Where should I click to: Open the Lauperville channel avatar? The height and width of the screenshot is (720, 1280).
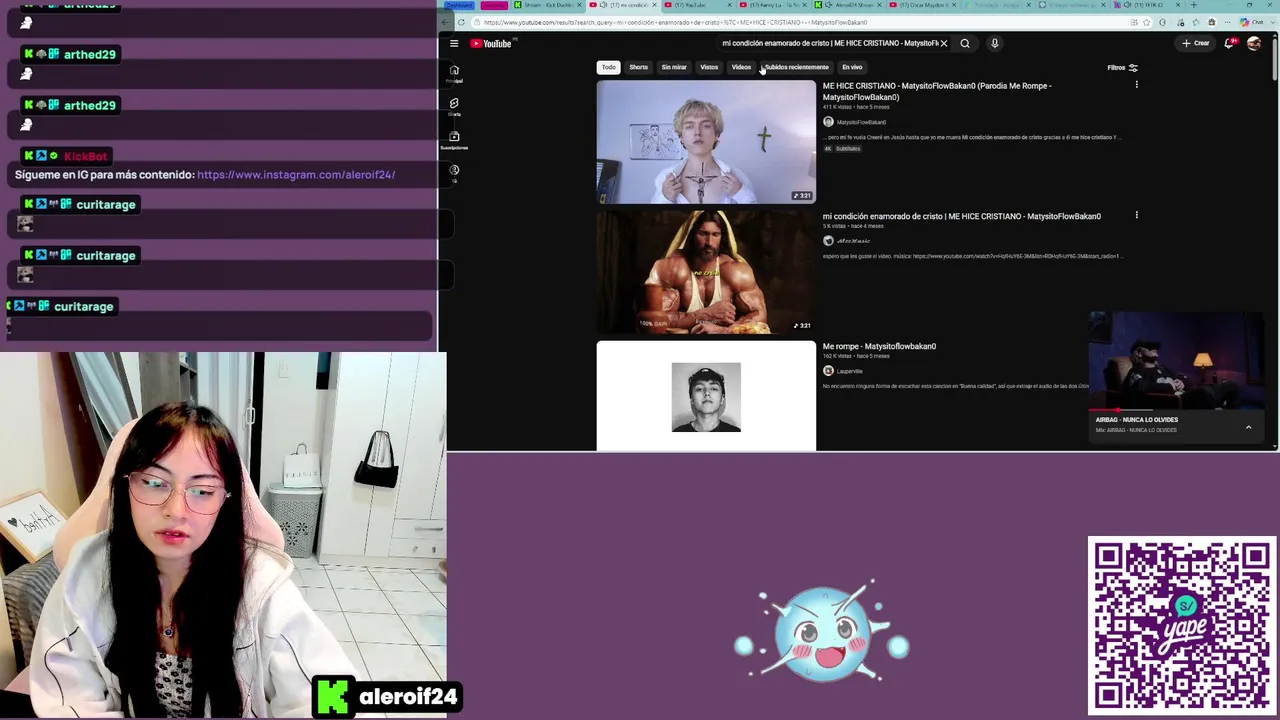coord(828,371)
